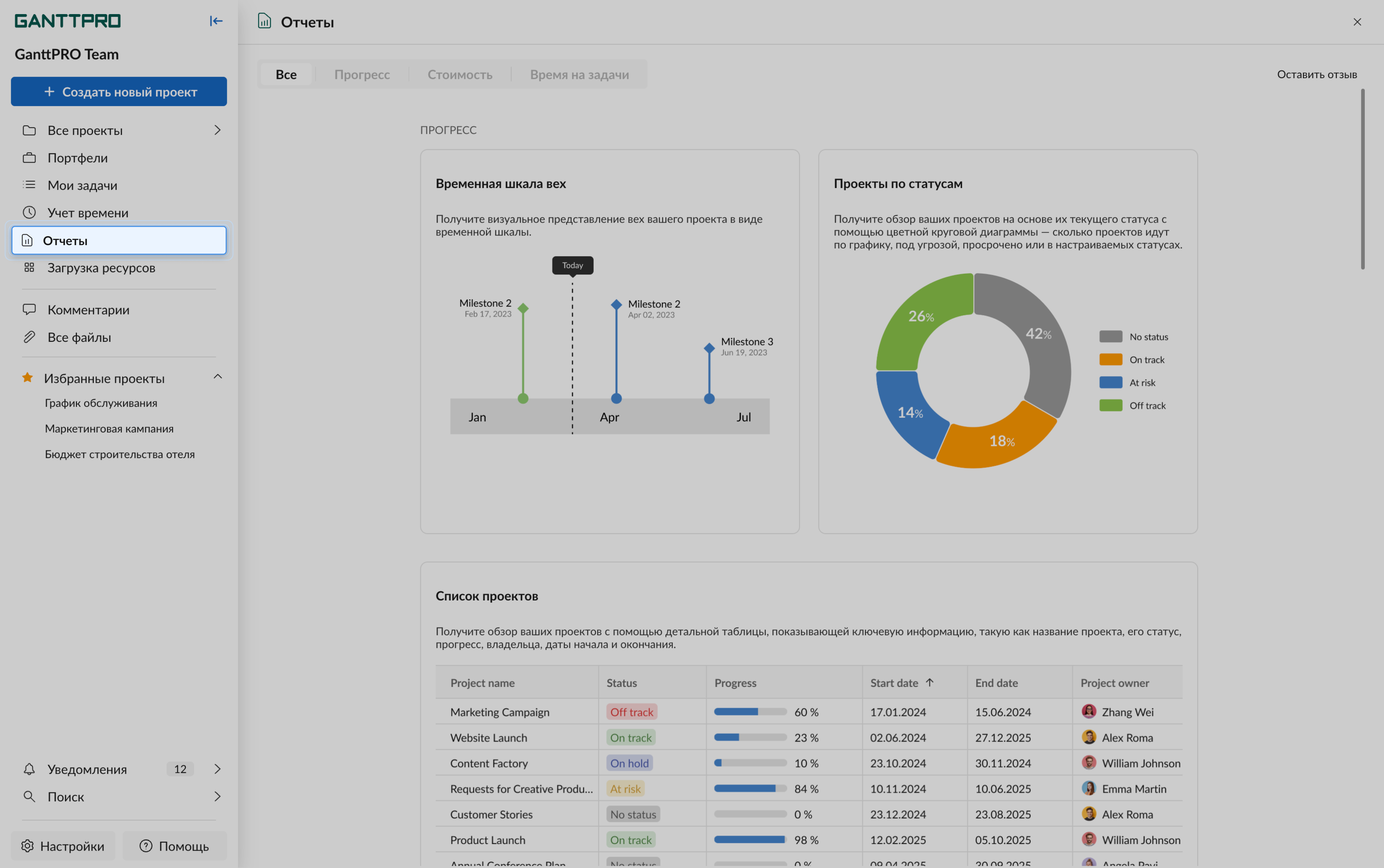Open Учет времени clock icon
This screenshot has width=1384, height=868.
click(x=29, y=212)
